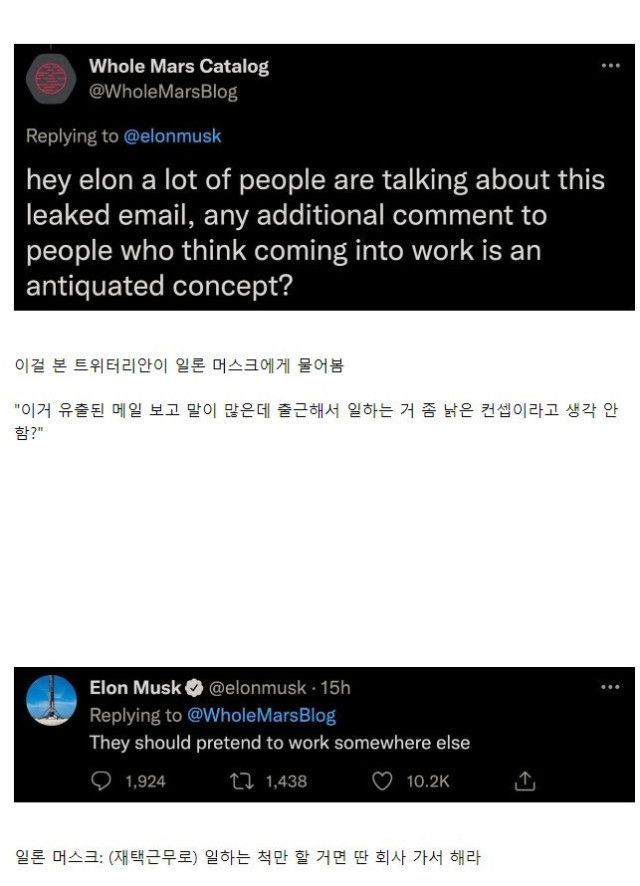The height and width of the screenshot is (886, 640).
Task: Click the verified badge next to Elon Musk
Action: (x=195, y=688)
